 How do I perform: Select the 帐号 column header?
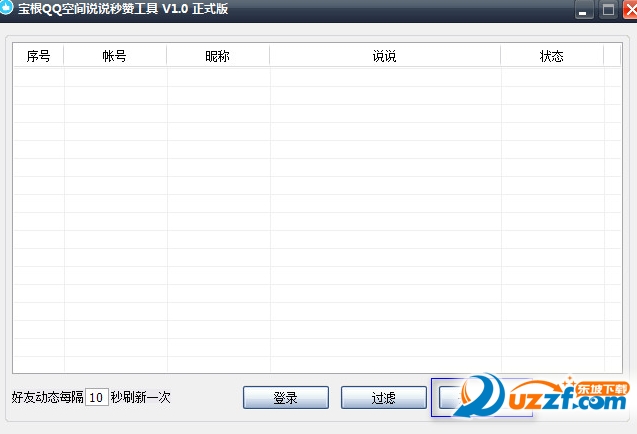115,56
